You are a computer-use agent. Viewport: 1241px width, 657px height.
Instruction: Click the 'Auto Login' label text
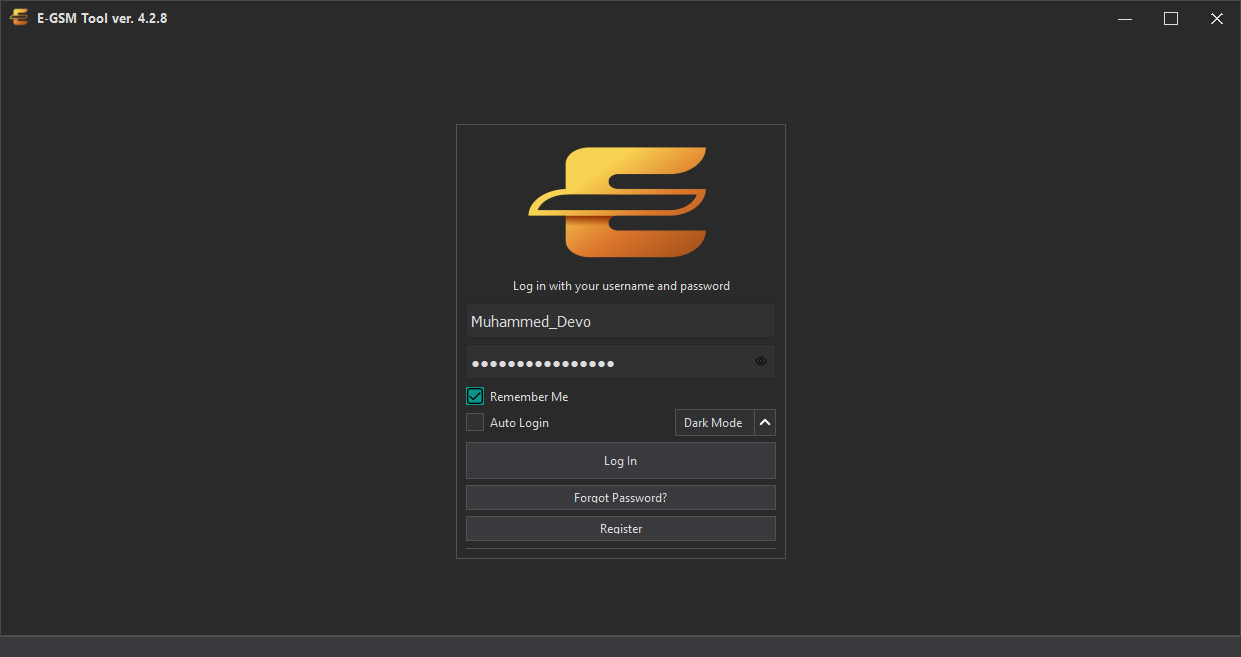519,423
